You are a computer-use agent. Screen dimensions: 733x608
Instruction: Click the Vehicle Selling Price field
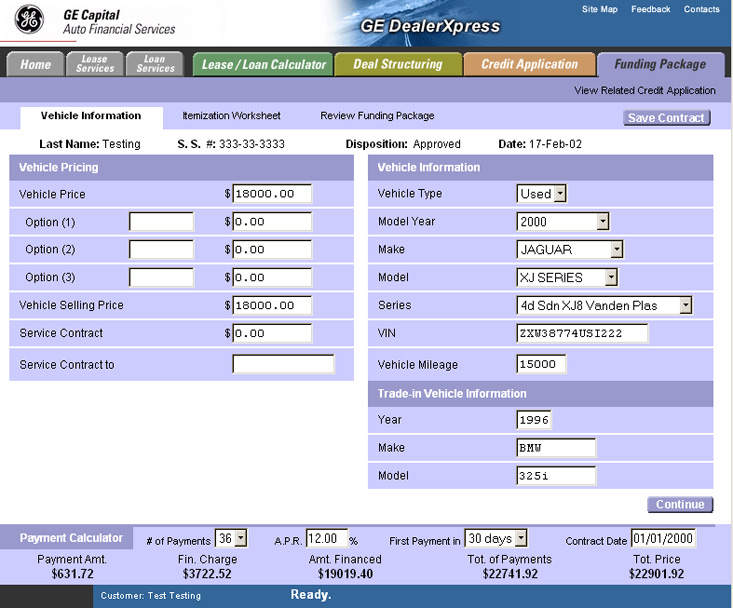coord(272,305)
